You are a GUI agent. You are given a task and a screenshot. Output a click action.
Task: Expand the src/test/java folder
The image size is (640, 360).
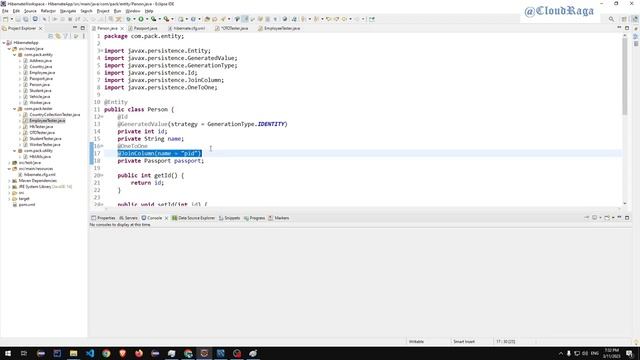pos(9,162)
